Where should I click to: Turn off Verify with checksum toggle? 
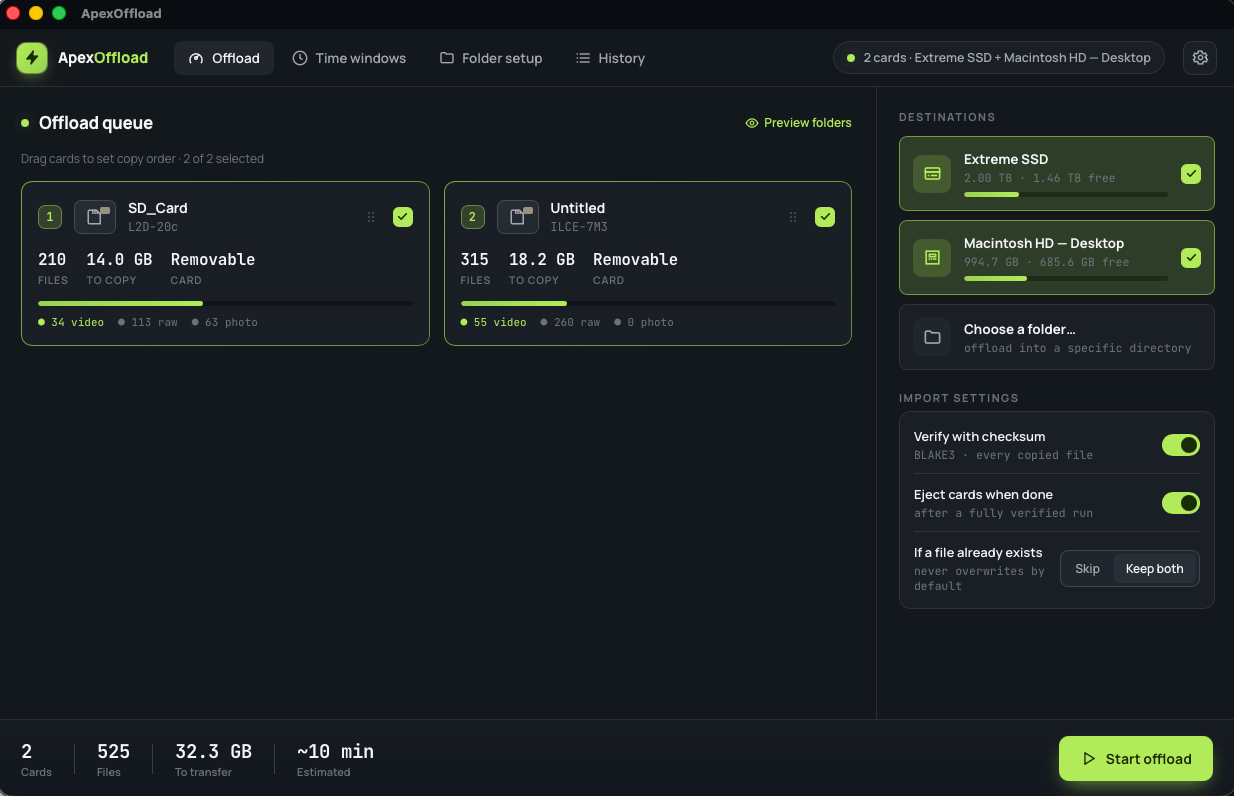point(1181,445)
